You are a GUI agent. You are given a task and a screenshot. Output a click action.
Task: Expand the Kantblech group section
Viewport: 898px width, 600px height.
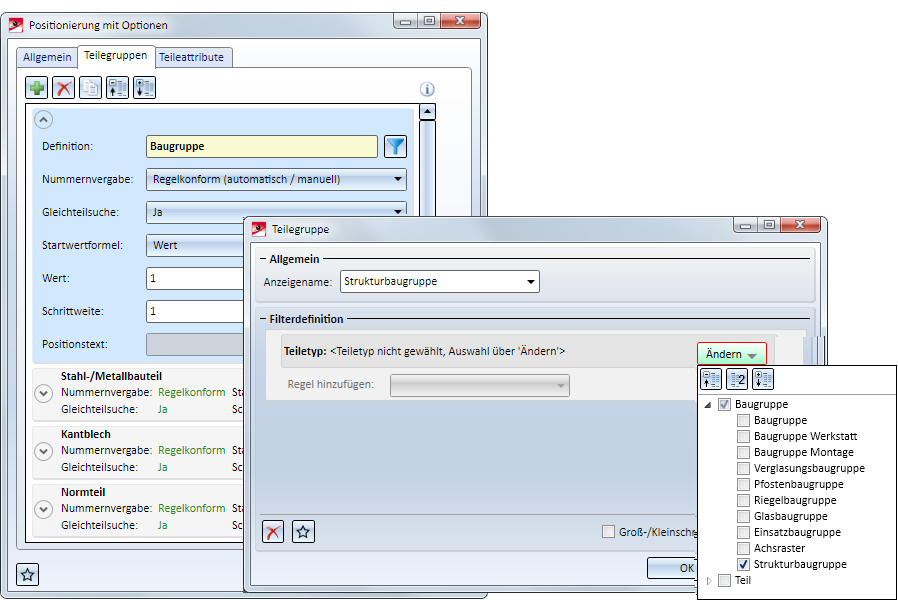click(x=44, y=451)
